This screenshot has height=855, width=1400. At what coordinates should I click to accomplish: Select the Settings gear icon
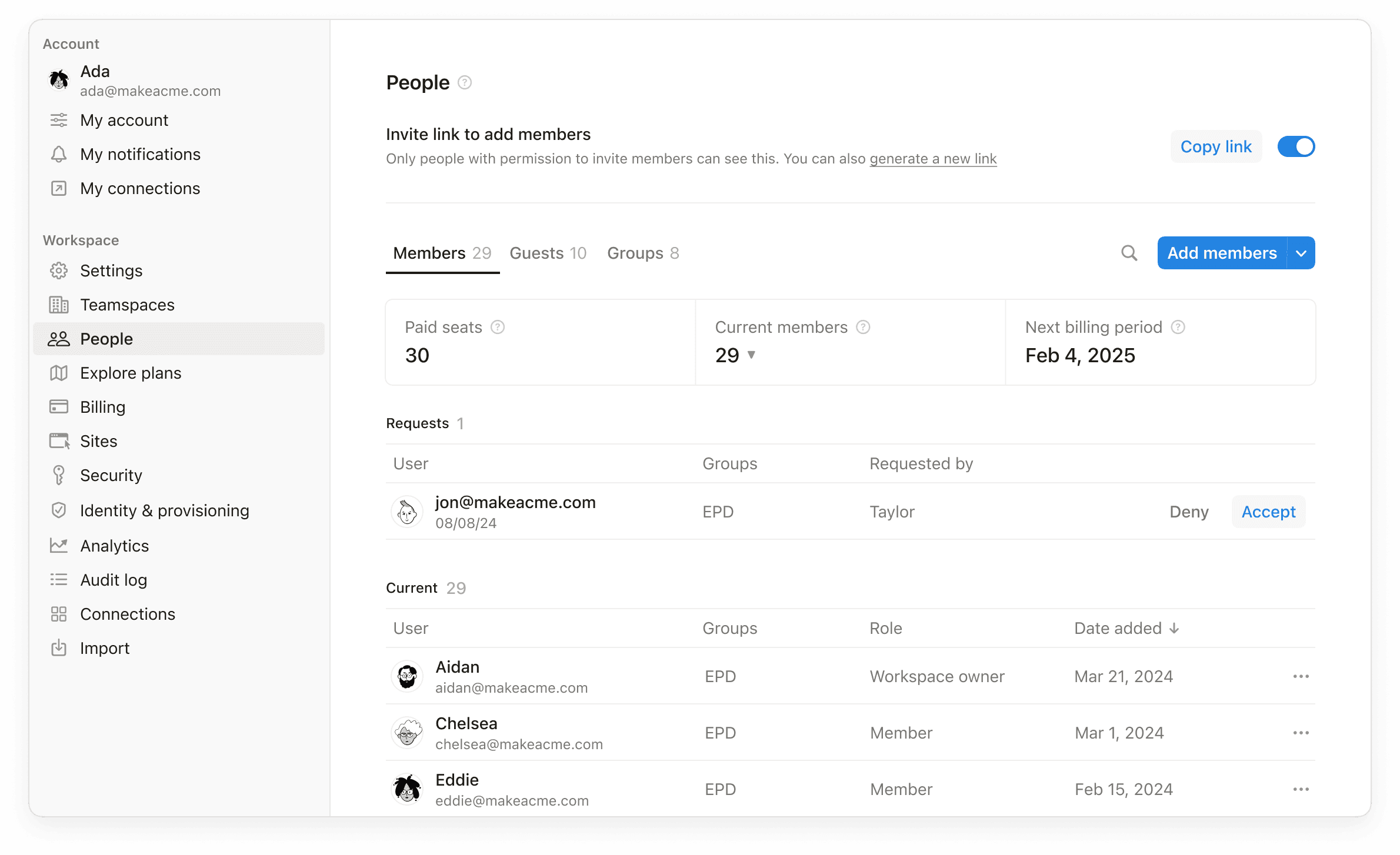[x=59, y=270]
